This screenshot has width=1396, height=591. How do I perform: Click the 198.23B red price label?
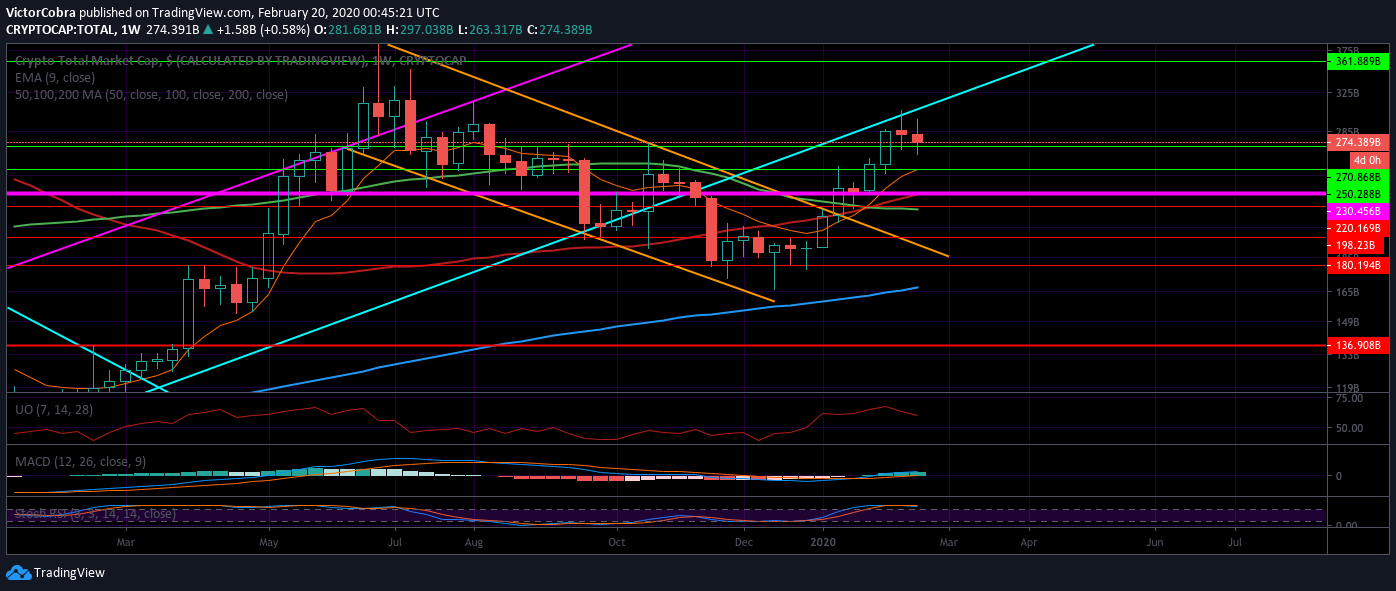1355,246
